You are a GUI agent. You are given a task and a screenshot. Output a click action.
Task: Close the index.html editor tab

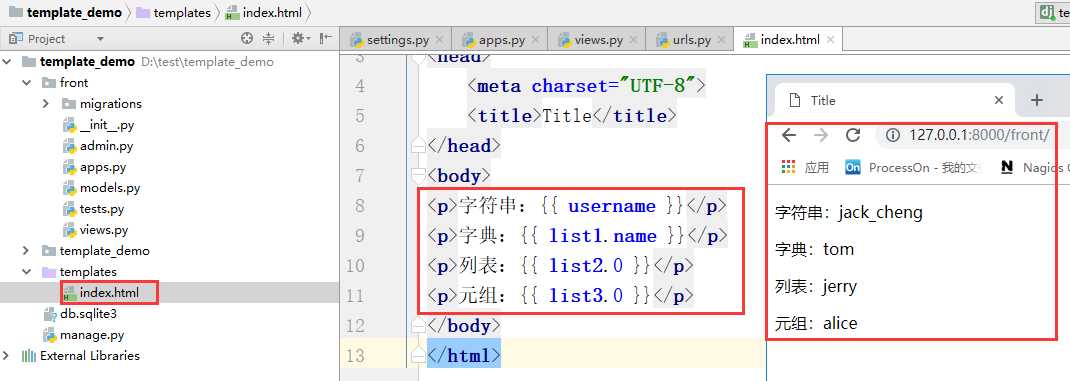click(x=830, y=40)
